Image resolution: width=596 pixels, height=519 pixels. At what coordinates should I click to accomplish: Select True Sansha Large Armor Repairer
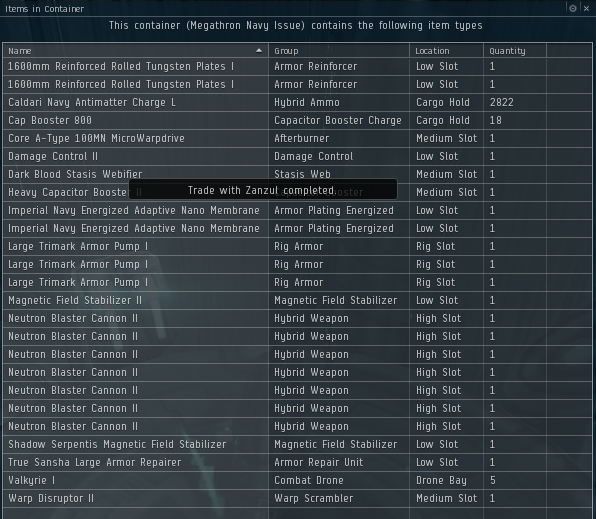tap(297, 462)
